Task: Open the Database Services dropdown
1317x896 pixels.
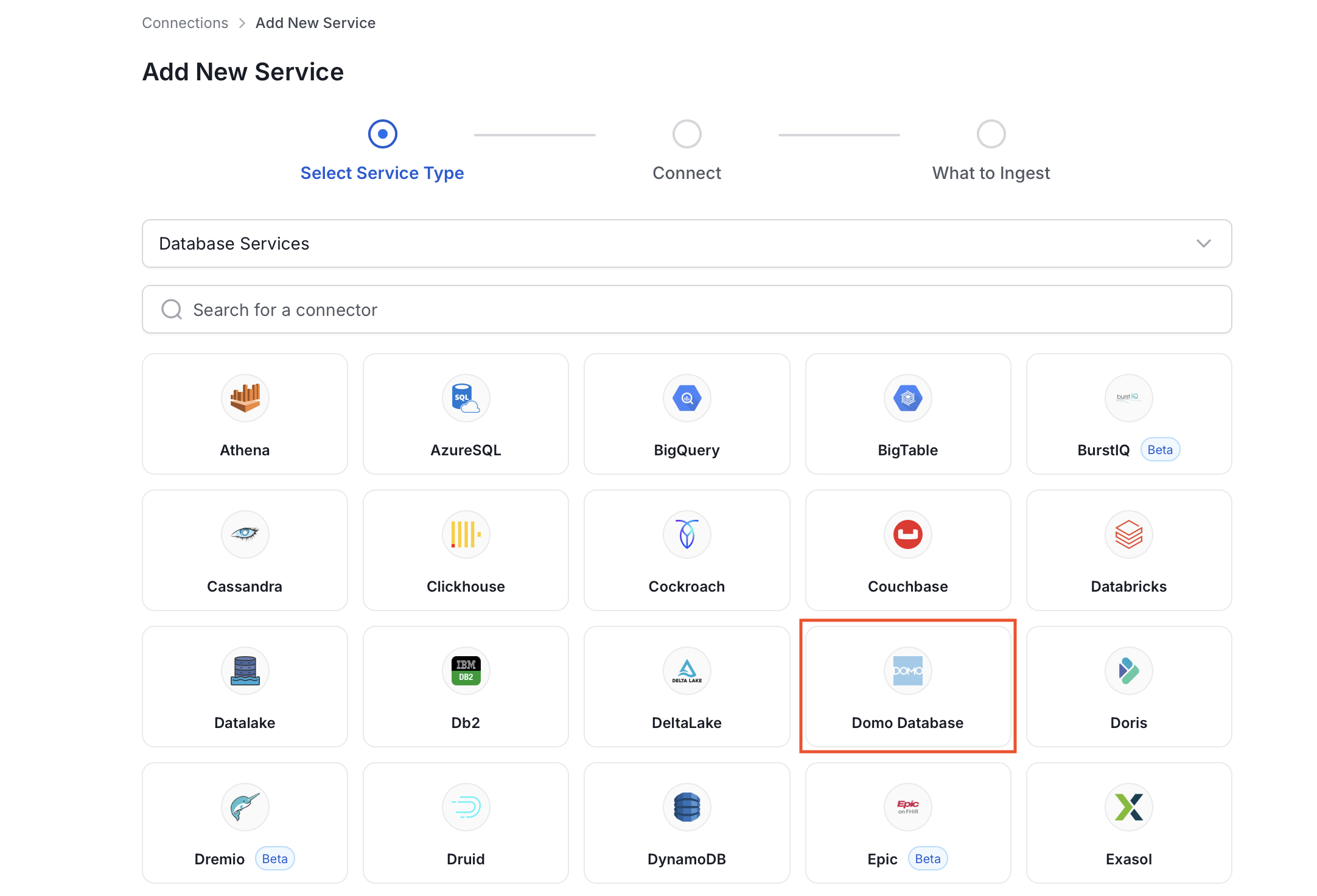Action: (686, 243)
